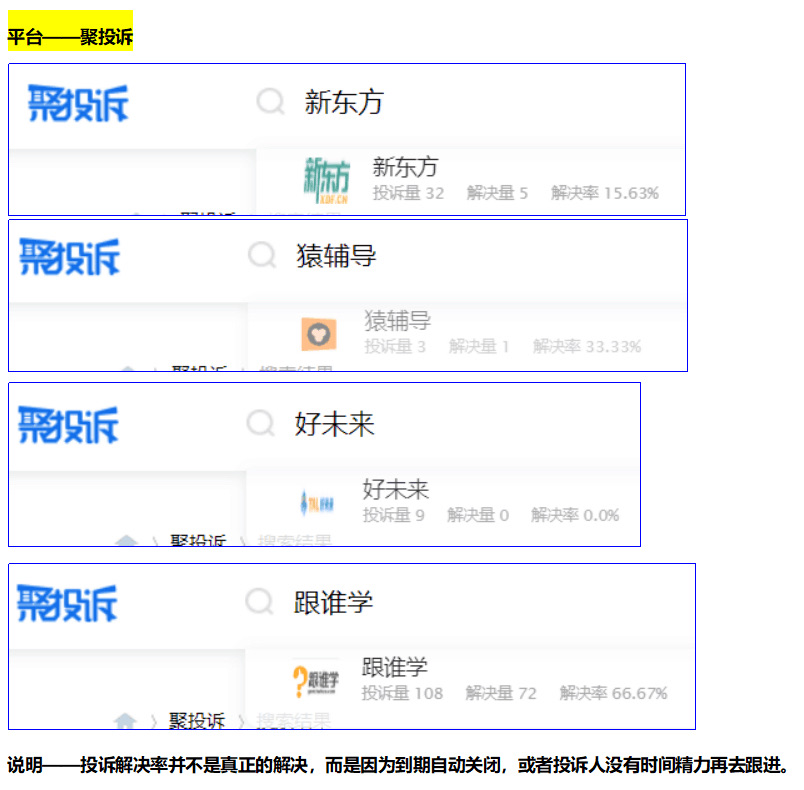Open the 猿辅导 orange monkey logo
Screen dimensions: 804x790
[x=318, y=334]
